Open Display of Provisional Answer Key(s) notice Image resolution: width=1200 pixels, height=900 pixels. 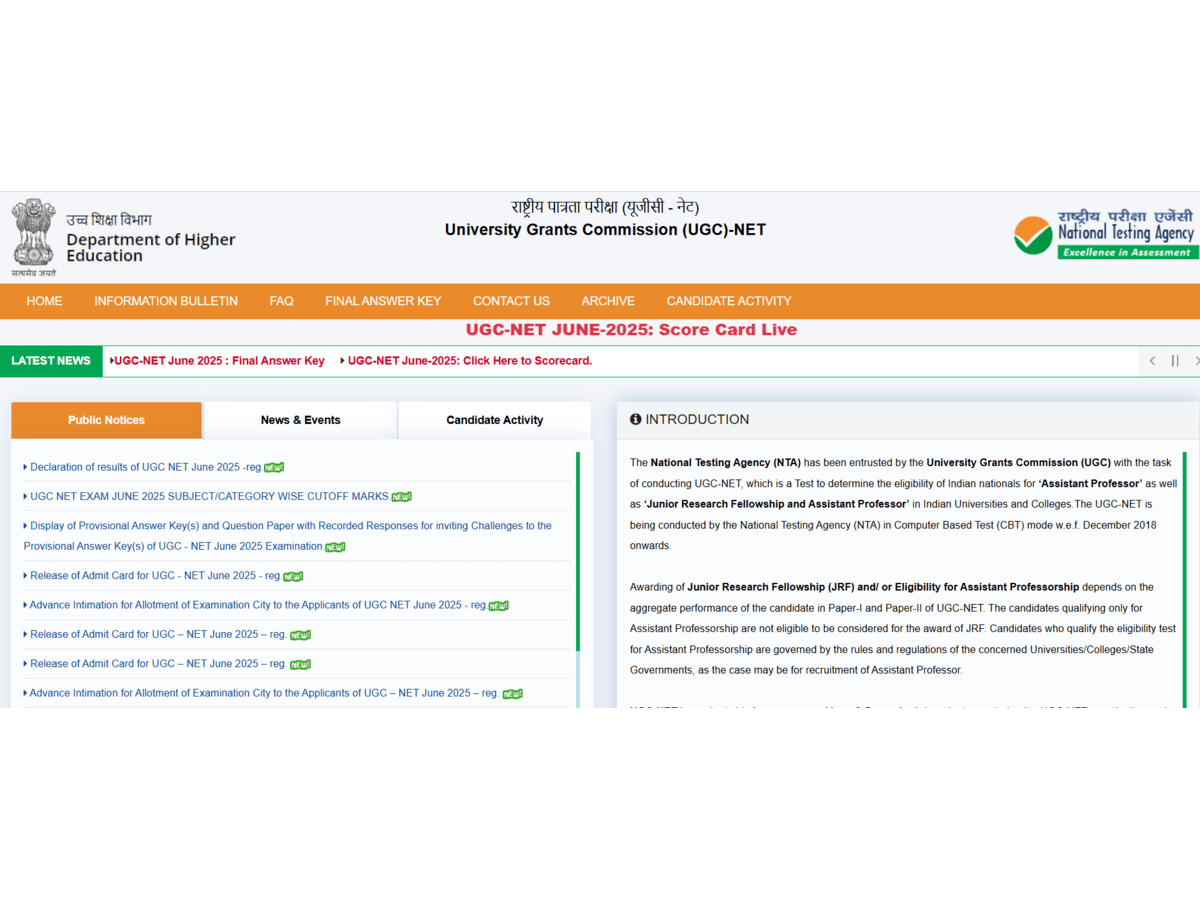pos(288,536)
